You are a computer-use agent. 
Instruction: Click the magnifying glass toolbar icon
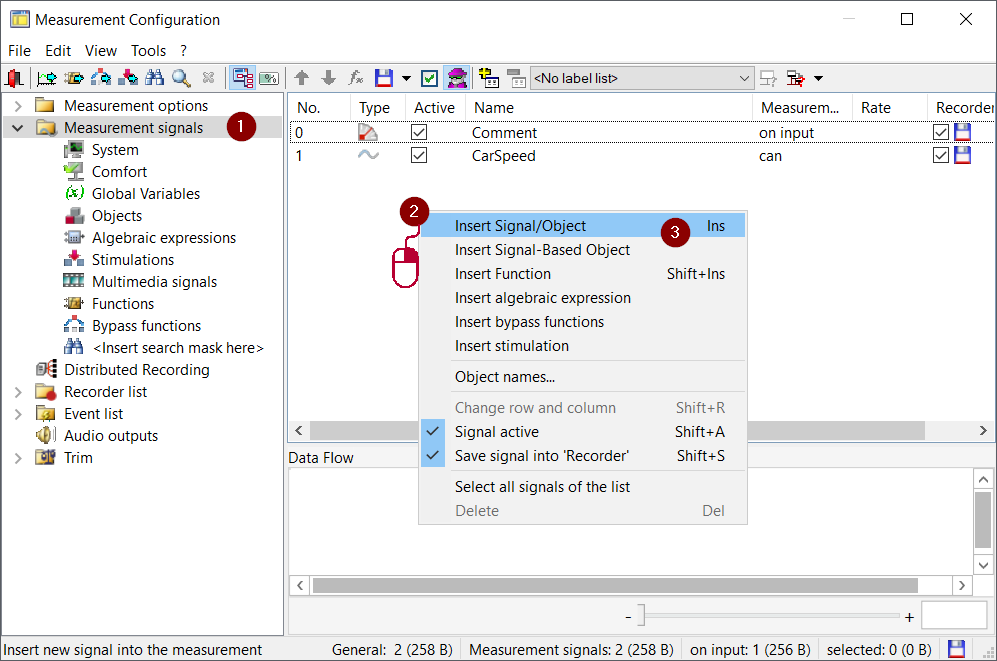(181, 78)
